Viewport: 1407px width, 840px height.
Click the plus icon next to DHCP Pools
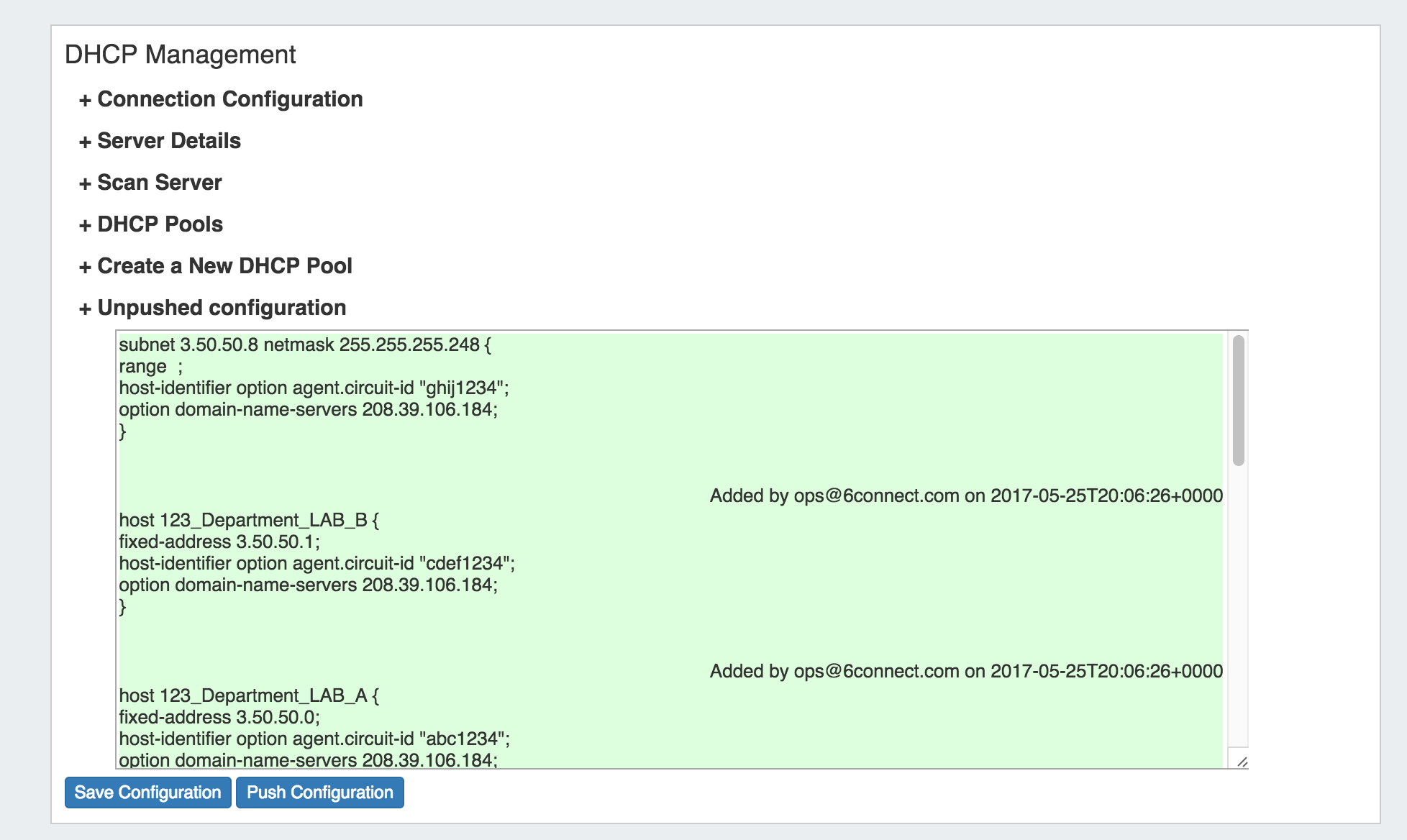(85, 225)
